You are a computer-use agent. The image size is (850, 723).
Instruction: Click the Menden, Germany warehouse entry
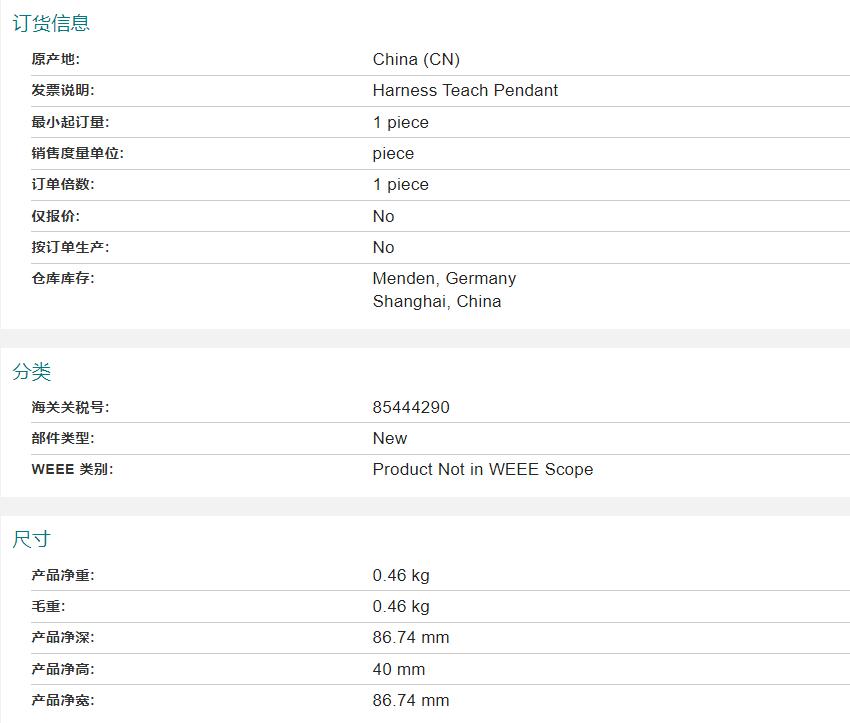[x=444, y=278]
